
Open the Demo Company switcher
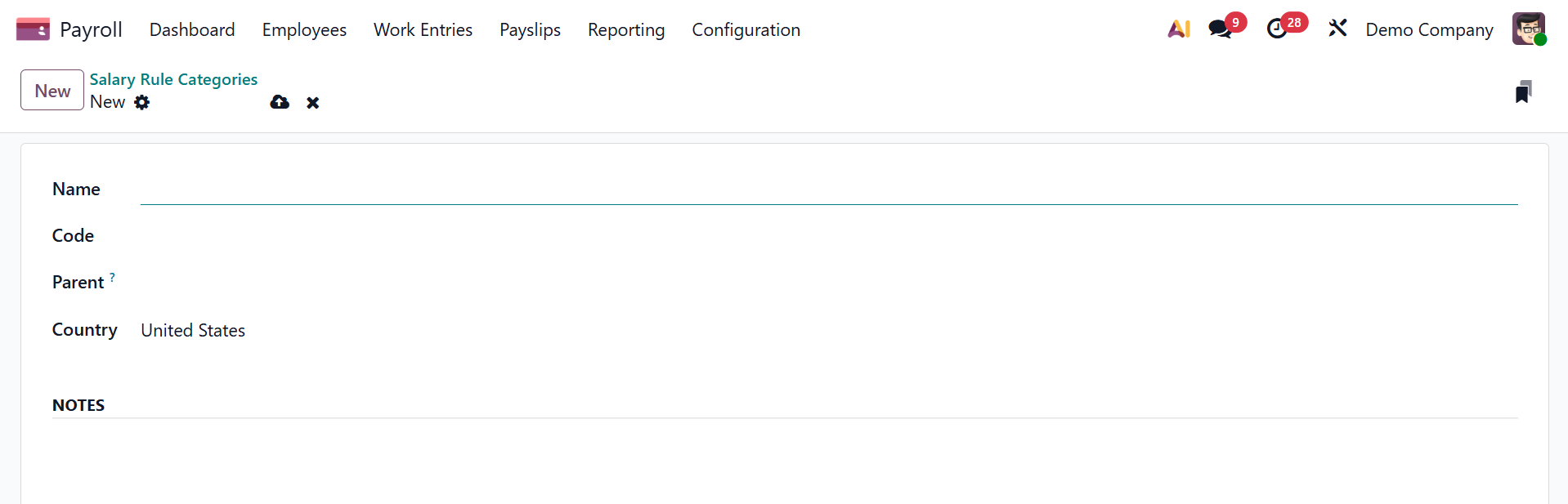(1429, 30)
